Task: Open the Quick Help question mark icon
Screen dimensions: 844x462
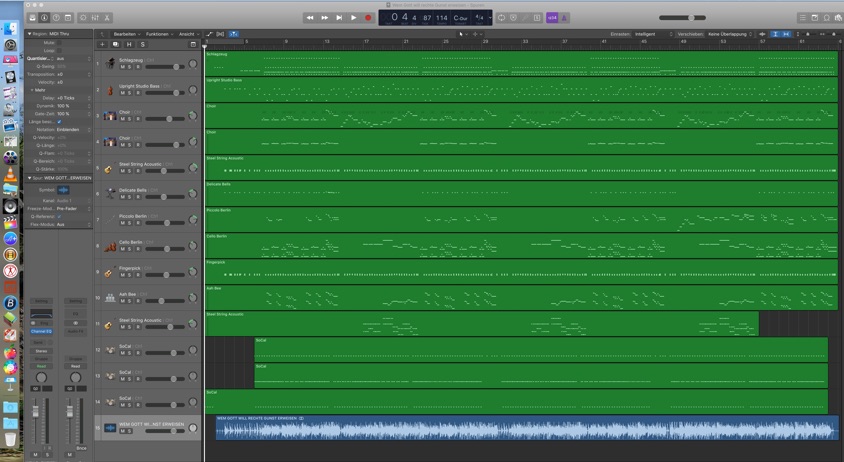Action: tap(56, 18)
